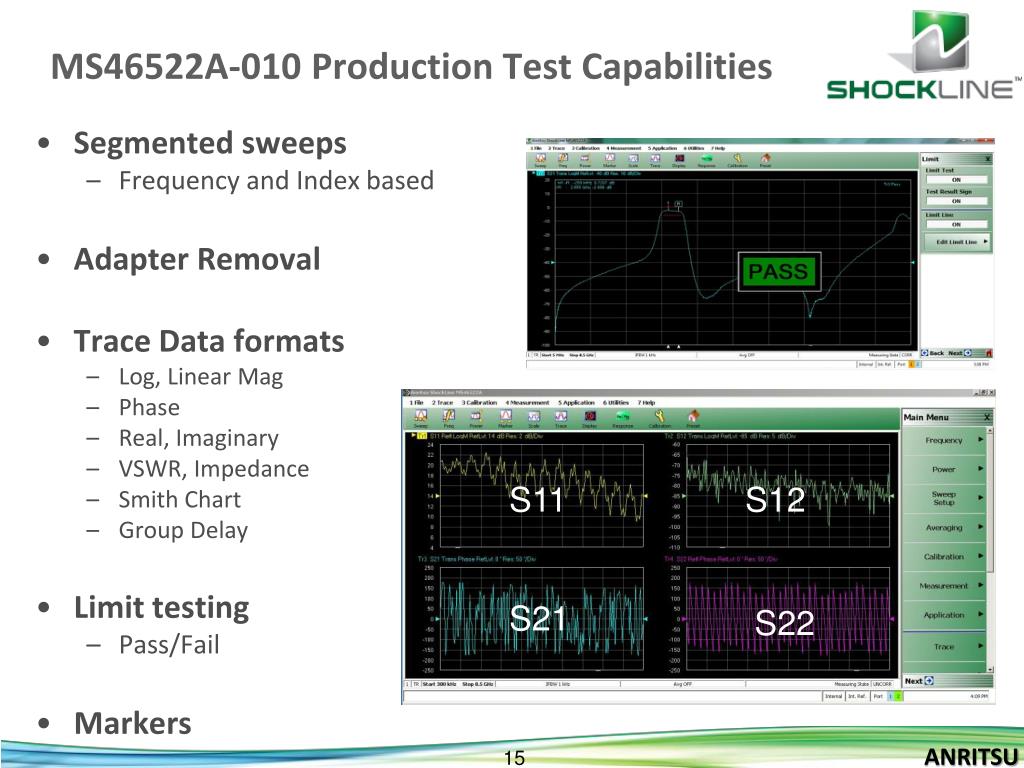Open 4 Measurement menu in lower window
1024x768 pixels.
(527, 402)
